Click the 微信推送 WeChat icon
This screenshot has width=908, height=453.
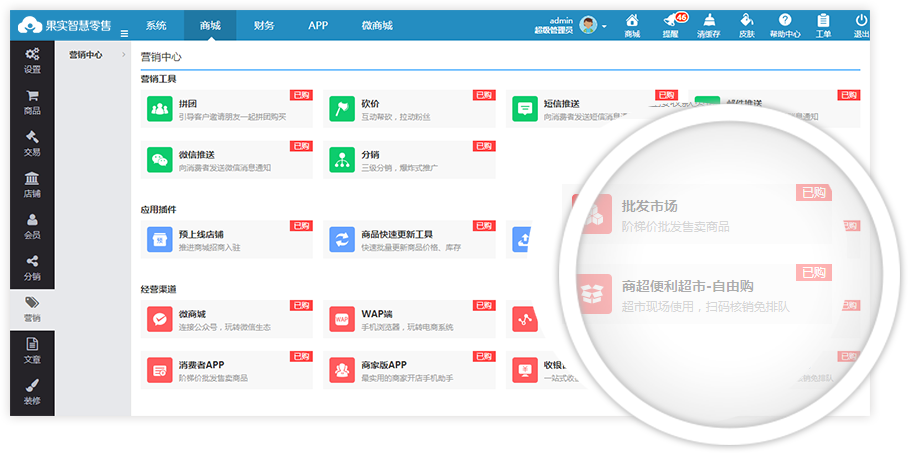tap(159, 160)
